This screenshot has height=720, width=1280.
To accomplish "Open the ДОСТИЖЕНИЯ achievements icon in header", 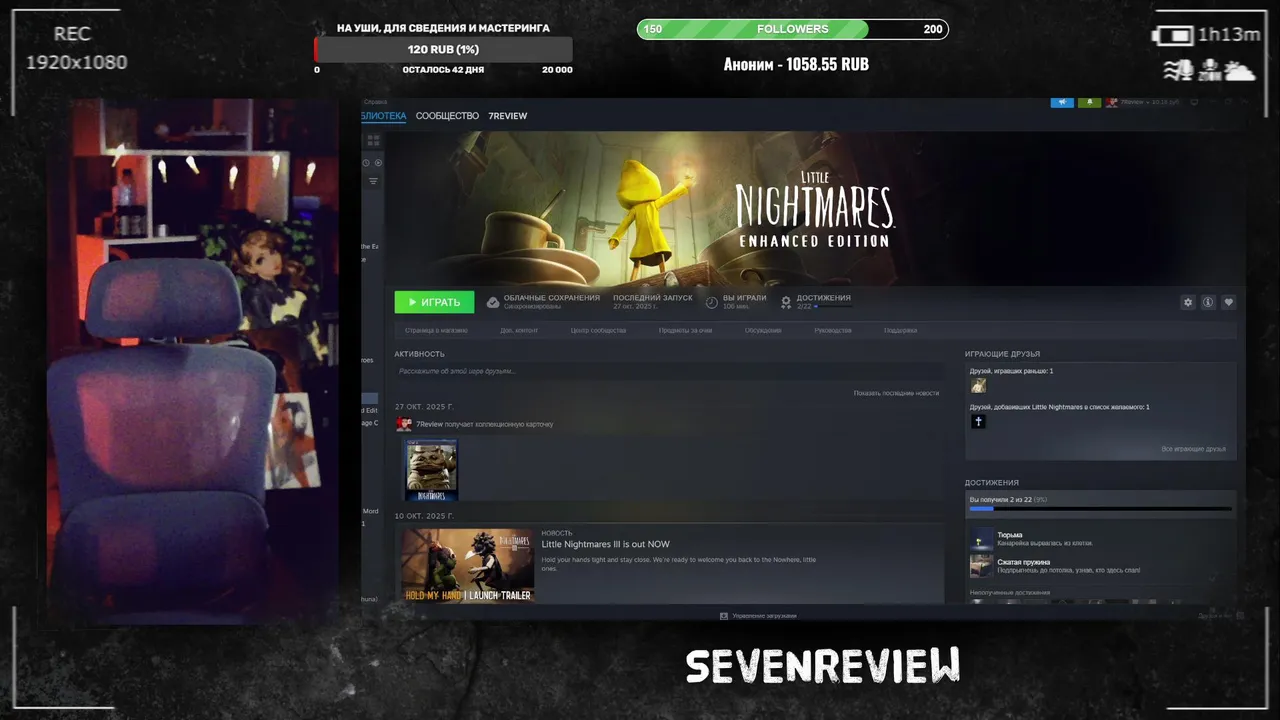I will (787, 302).
